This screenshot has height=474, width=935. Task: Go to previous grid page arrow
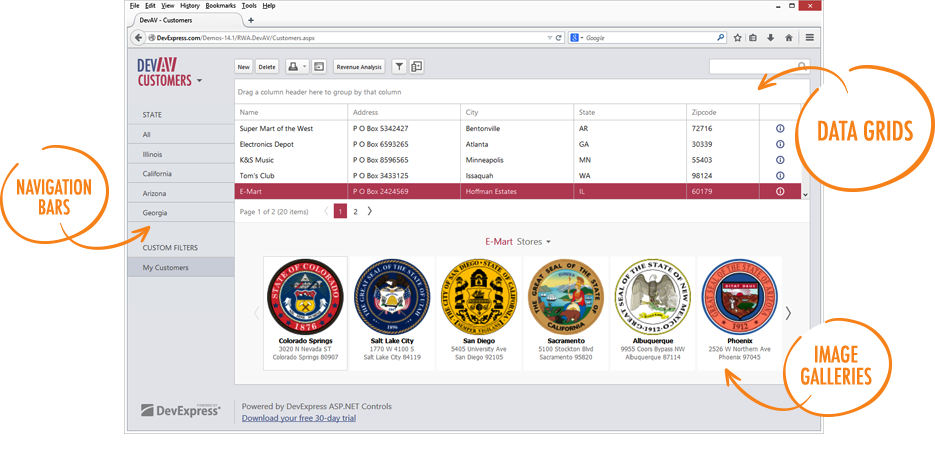coord(326,211)
